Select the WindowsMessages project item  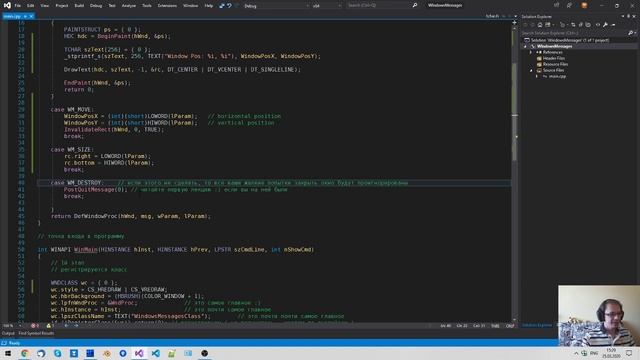pos(554,46)
